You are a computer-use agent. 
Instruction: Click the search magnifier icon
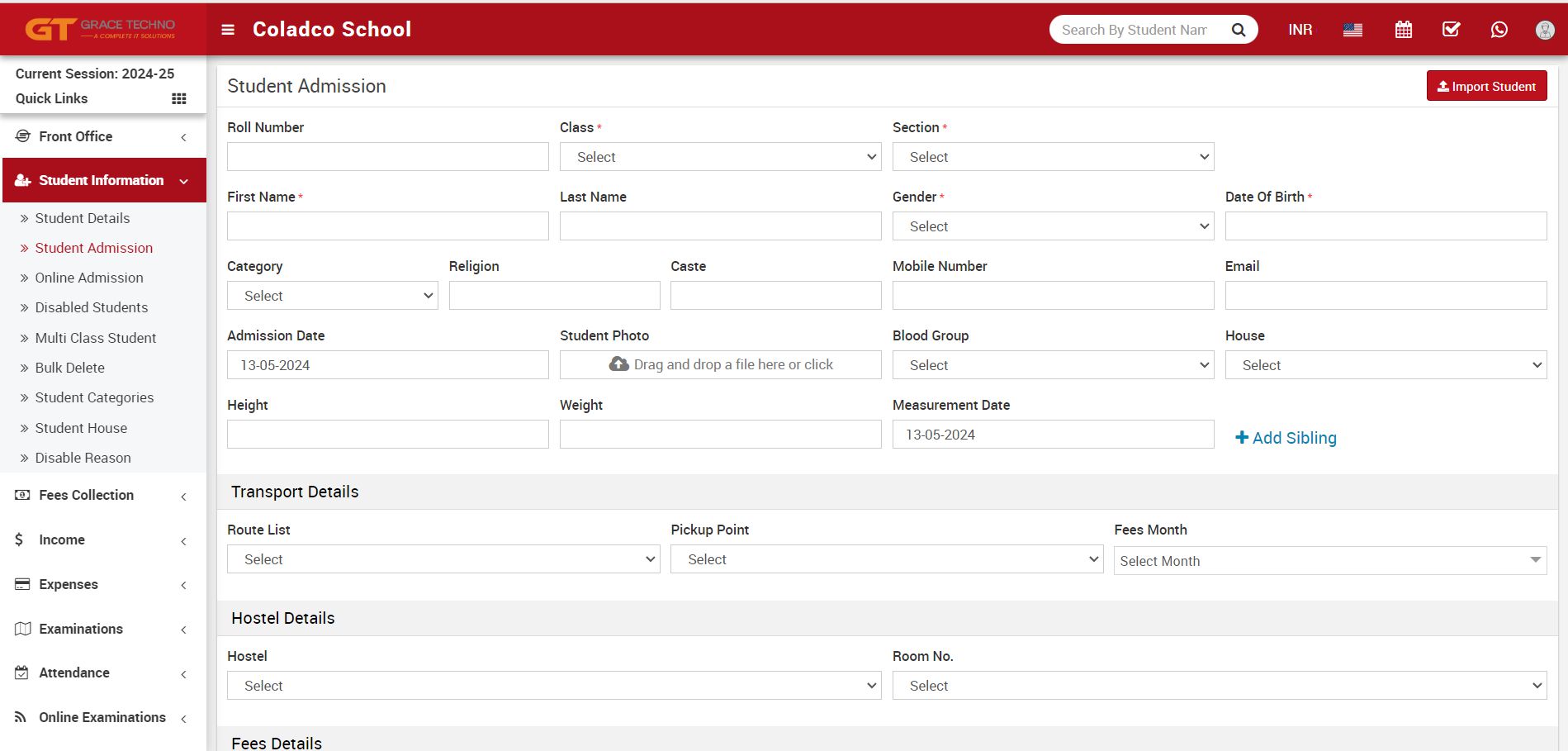tap(1238, 30)
